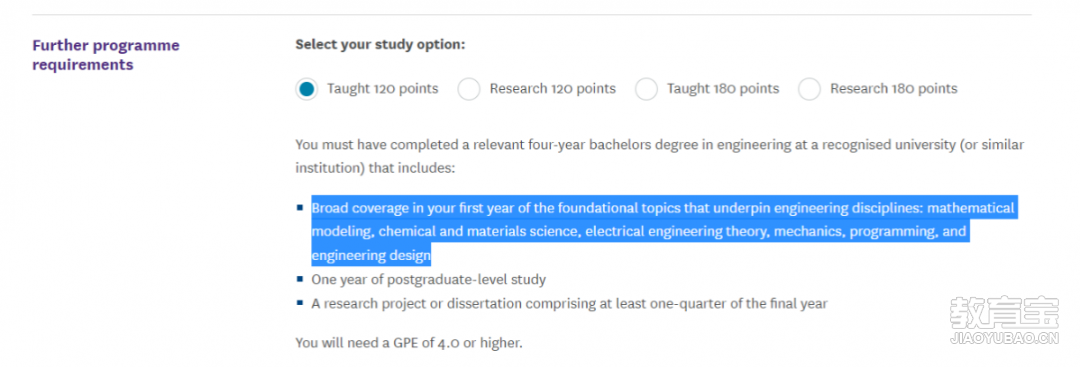The width and height of the screenshot is (1080, 367).
Task: Click the Jiaoyubao watermark logo characters
Action: (1004, 313)
